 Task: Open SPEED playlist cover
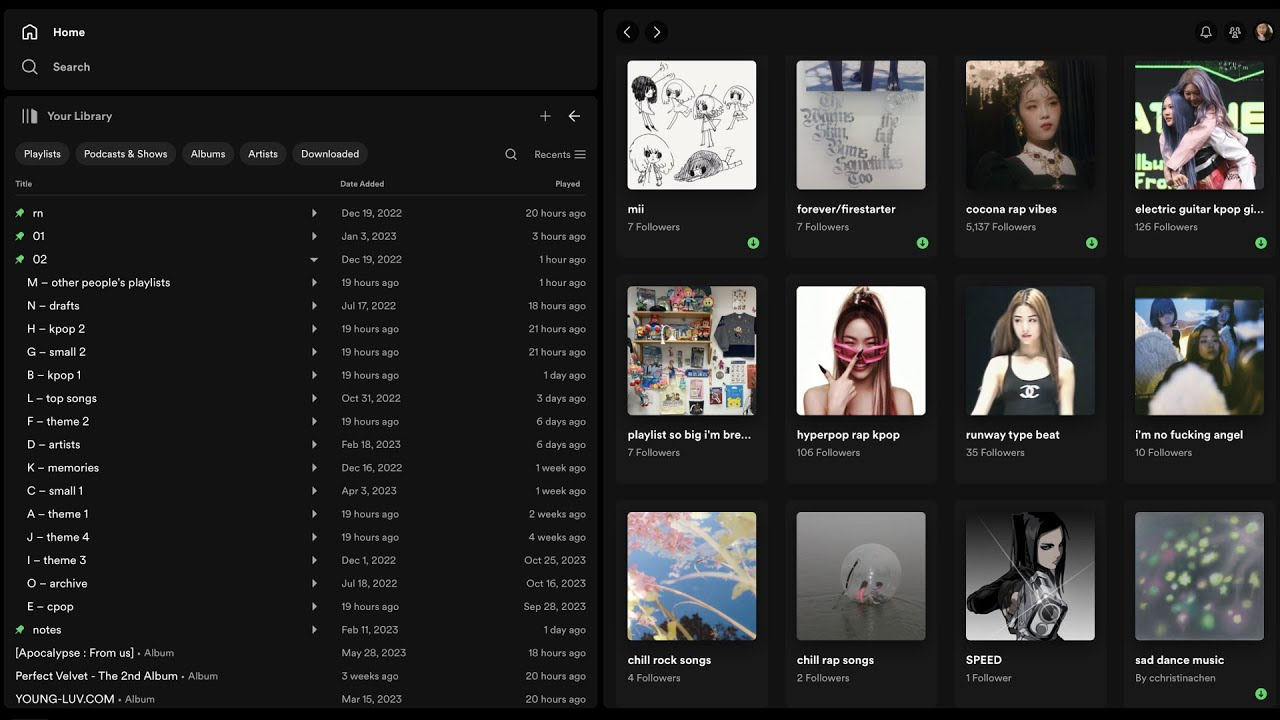(x=1030, y=576)
